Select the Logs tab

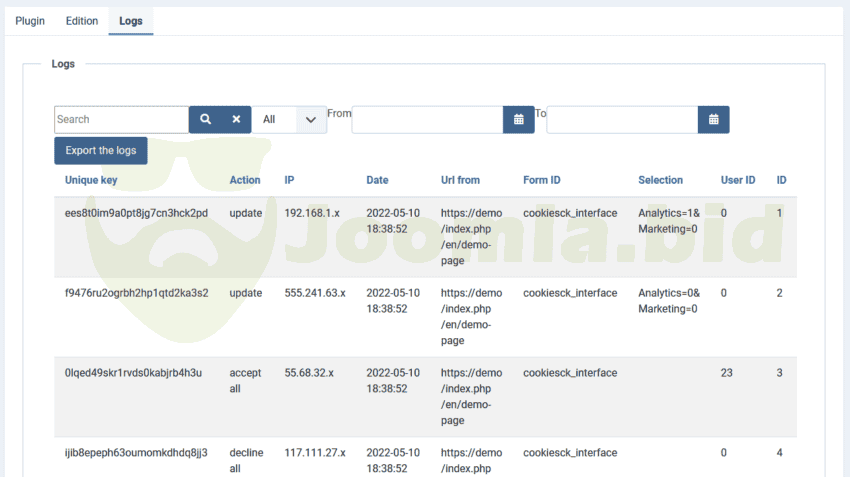tap(131, 21)
